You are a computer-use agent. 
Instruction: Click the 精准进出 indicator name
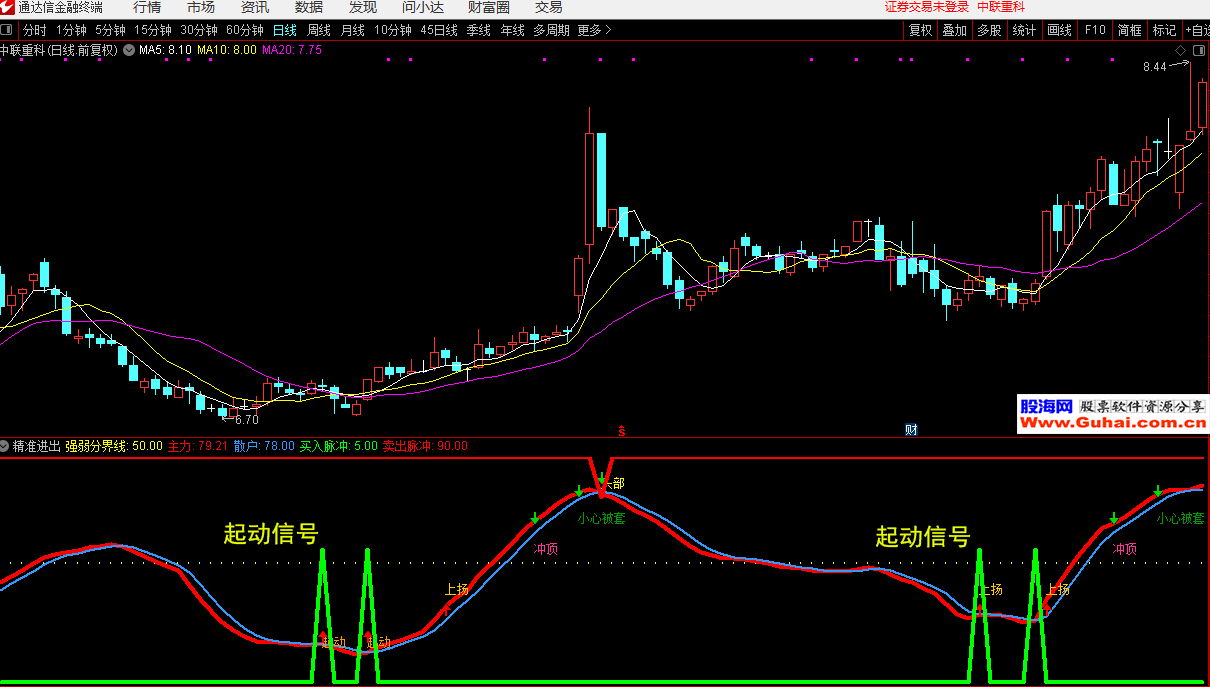click(x=37, y=446)
